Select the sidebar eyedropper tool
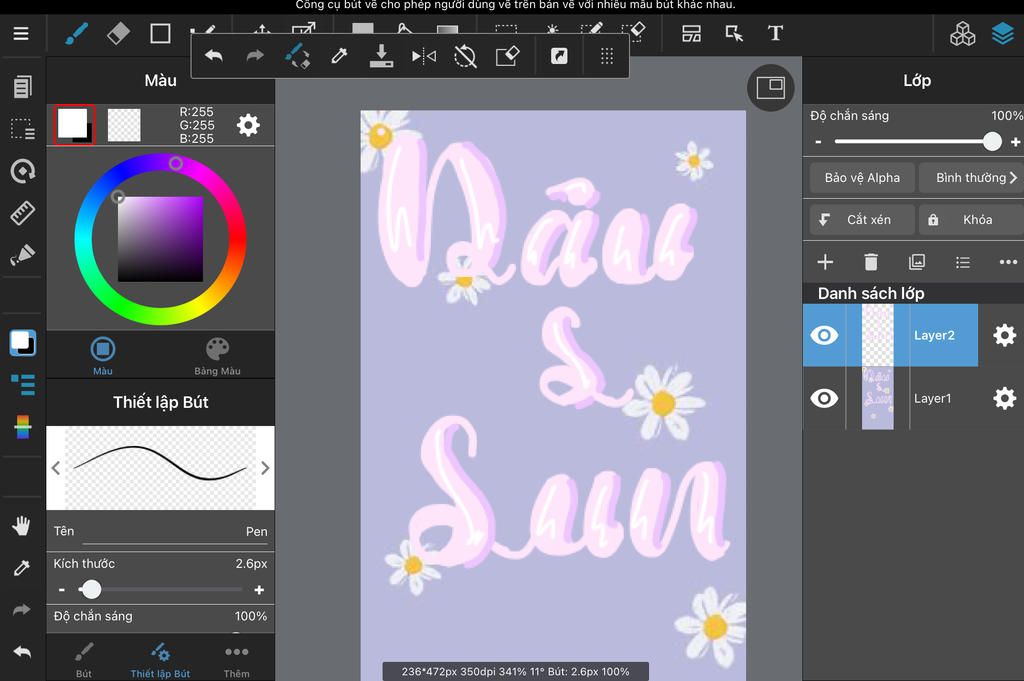 pyautogui.click(x=22, y=568)
